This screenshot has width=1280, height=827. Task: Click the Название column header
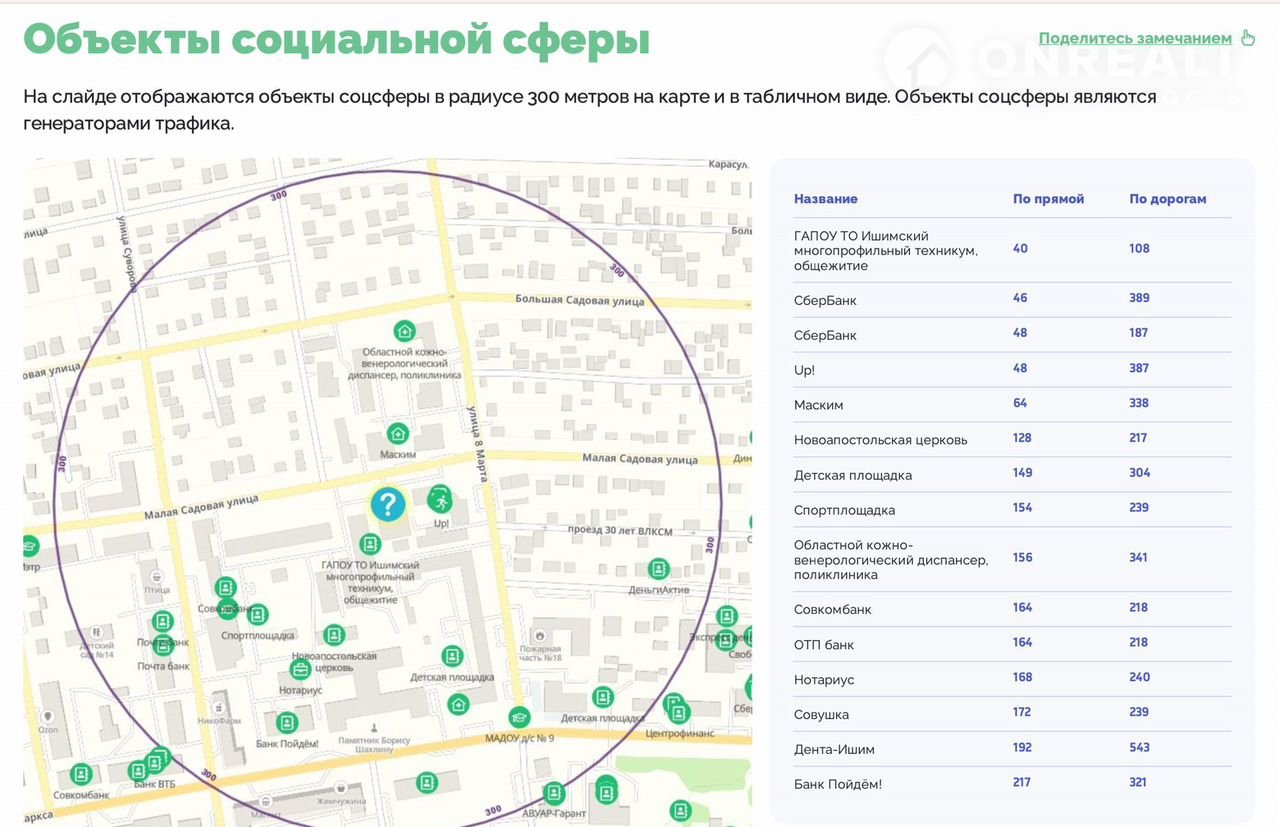pos(825,199)
